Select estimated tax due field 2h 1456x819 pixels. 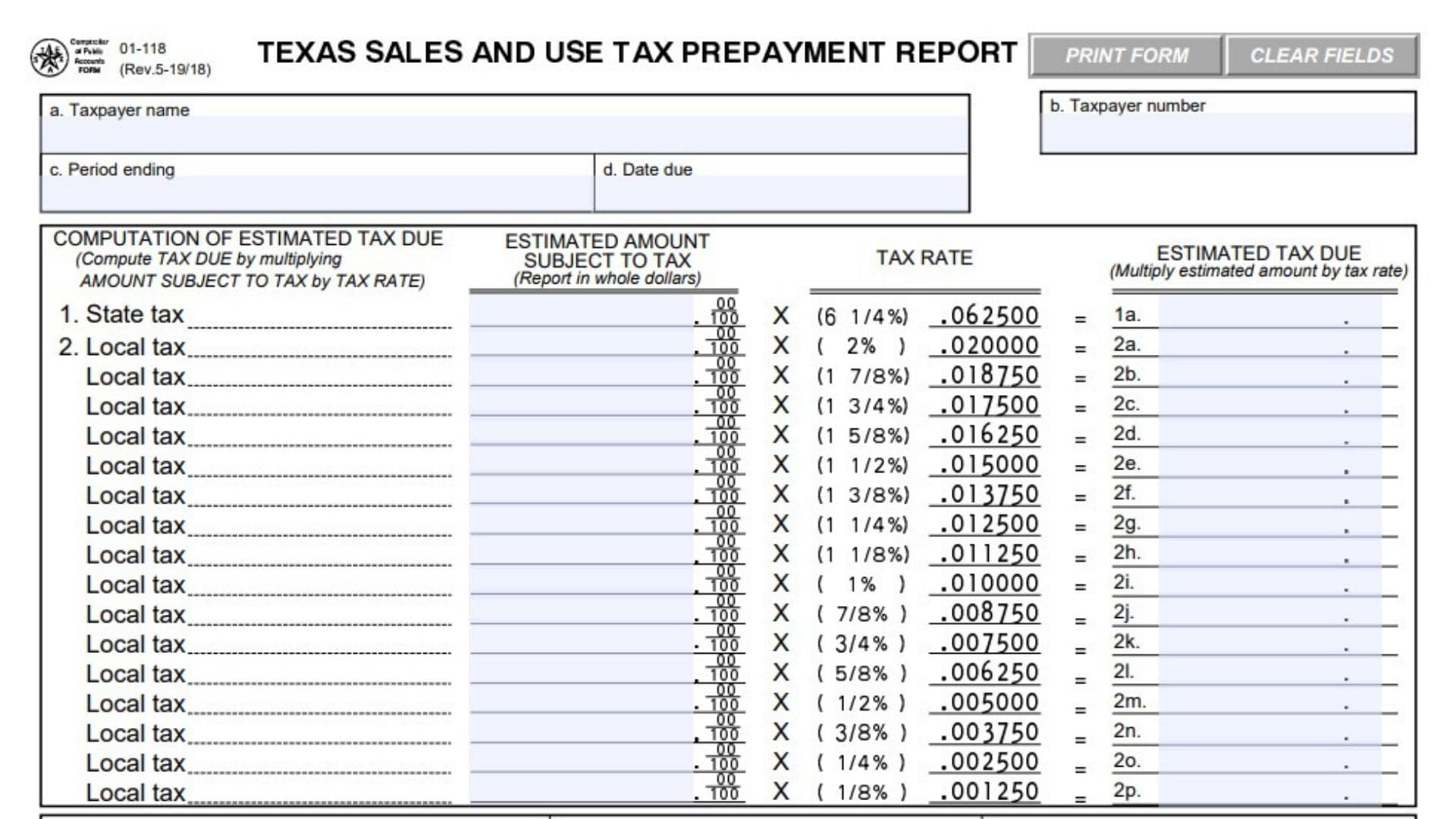click(x=1270, y=550)
